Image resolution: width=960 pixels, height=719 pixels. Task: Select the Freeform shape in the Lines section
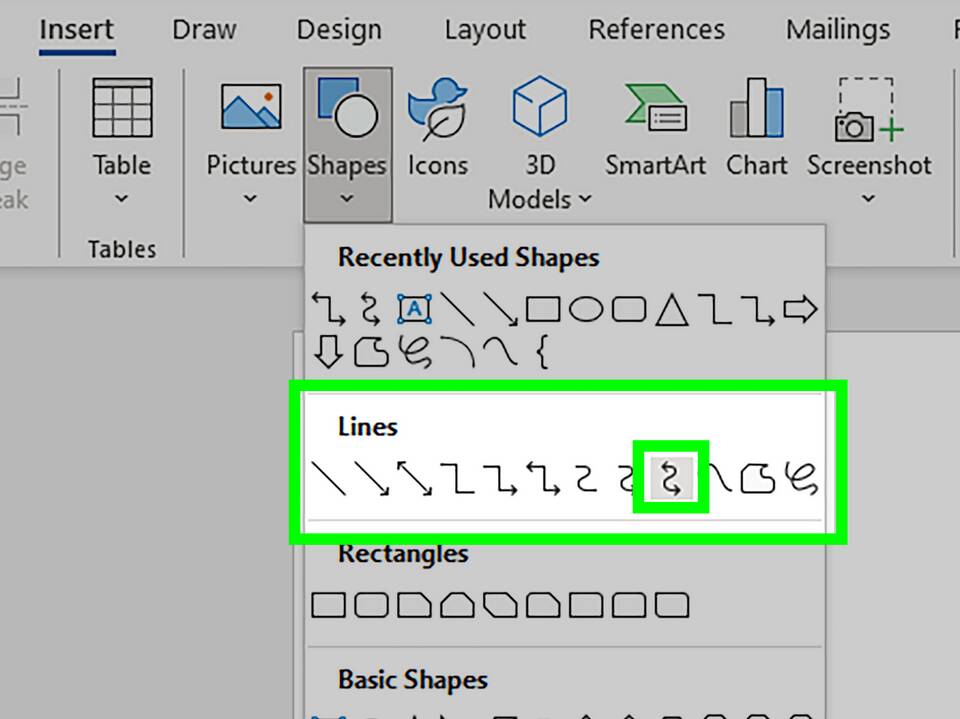759,479
